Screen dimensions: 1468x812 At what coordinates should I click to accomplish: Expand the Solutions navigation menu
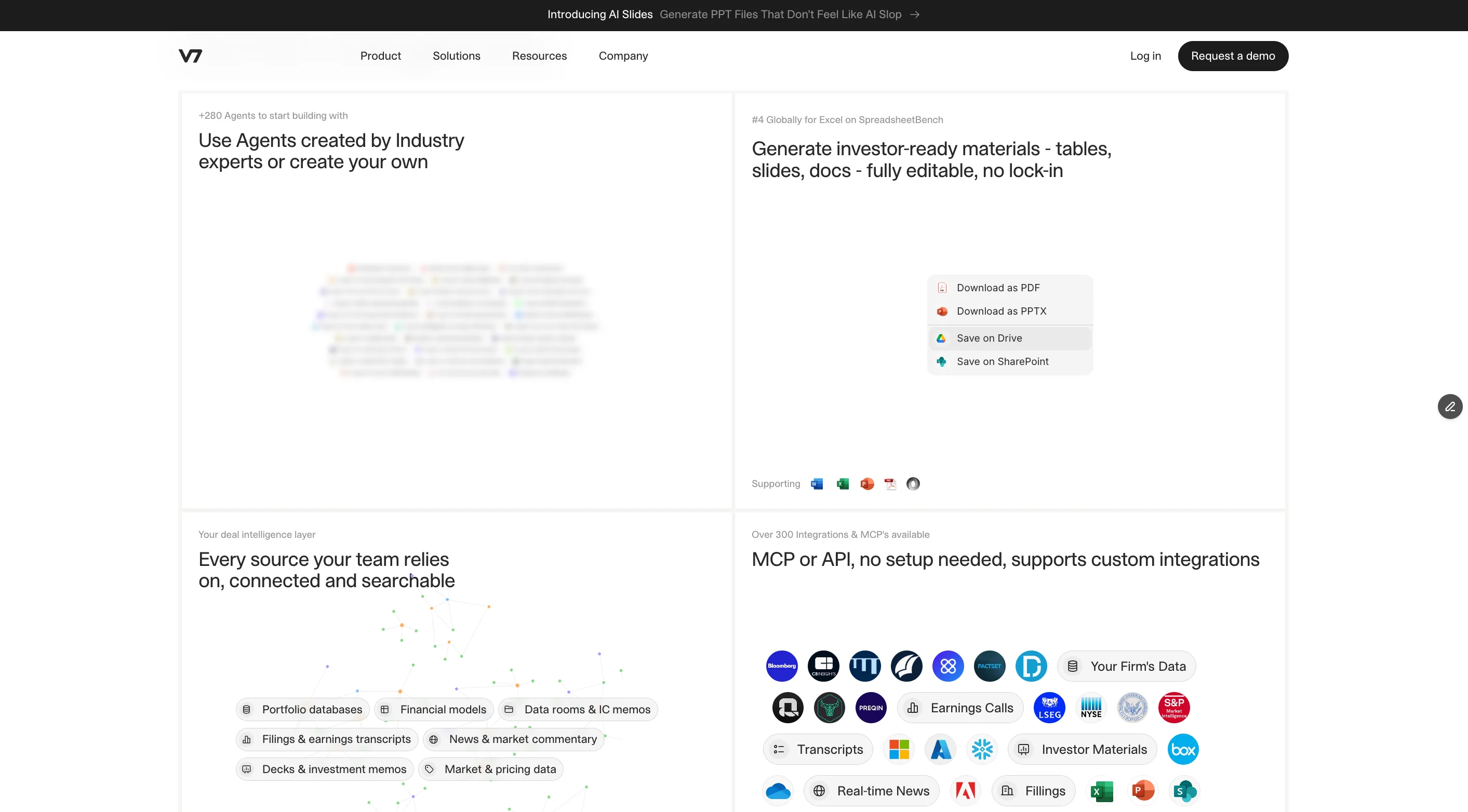456,56
